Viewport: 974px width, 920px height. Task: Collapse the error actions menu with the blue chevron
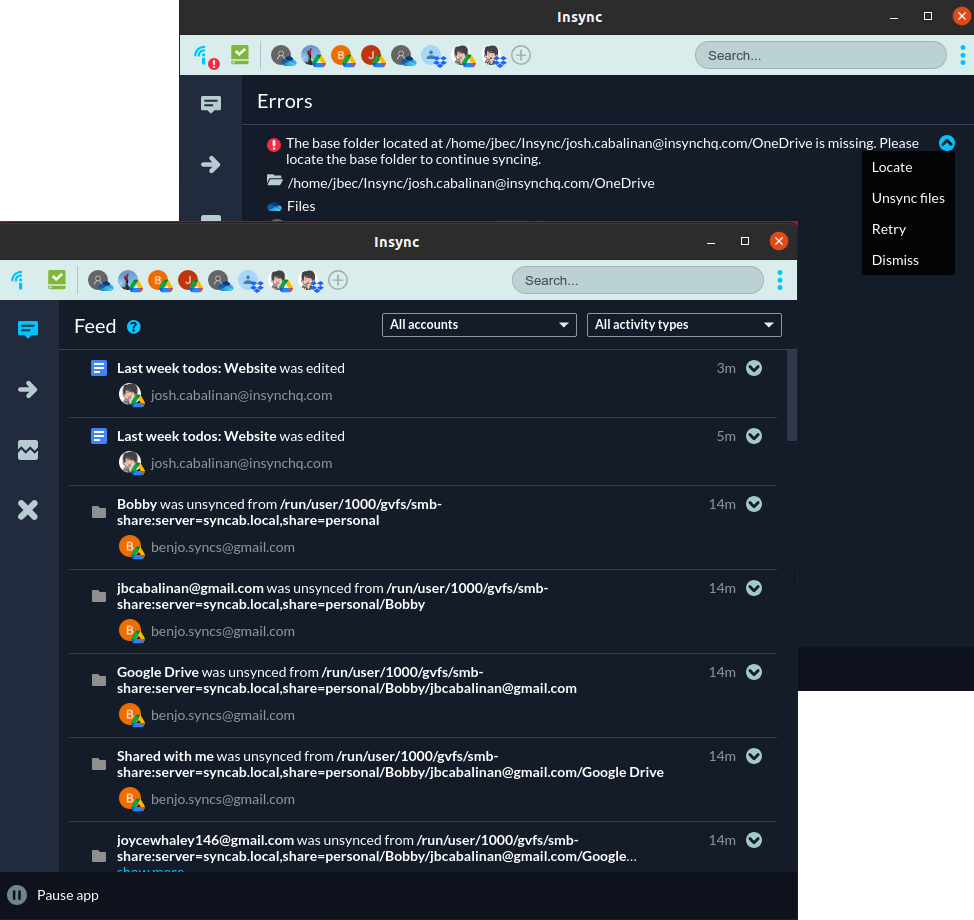tap(947, 143)
